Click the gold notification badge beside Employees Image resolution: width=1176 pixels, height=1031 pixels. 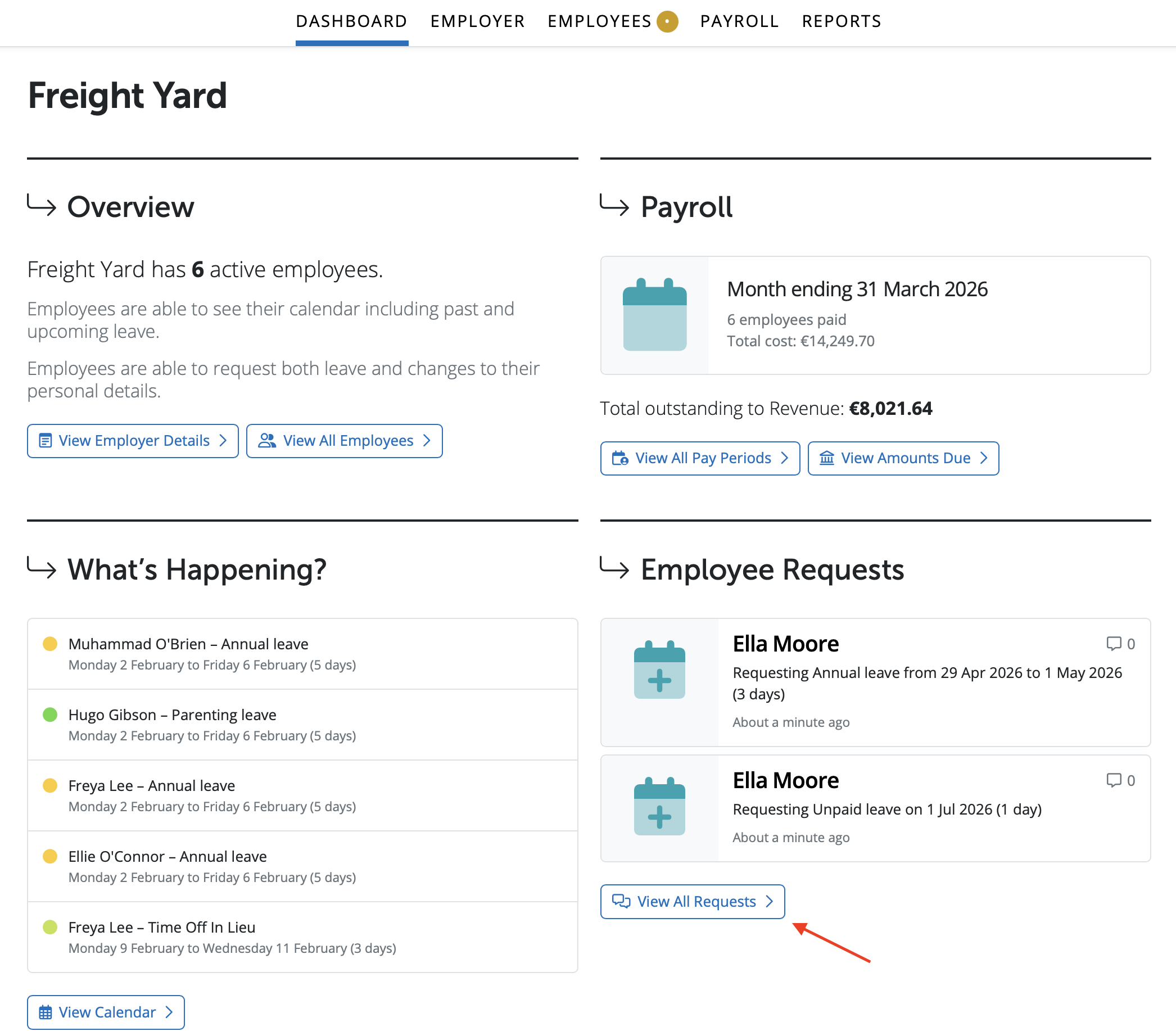[x=667, y=22]
